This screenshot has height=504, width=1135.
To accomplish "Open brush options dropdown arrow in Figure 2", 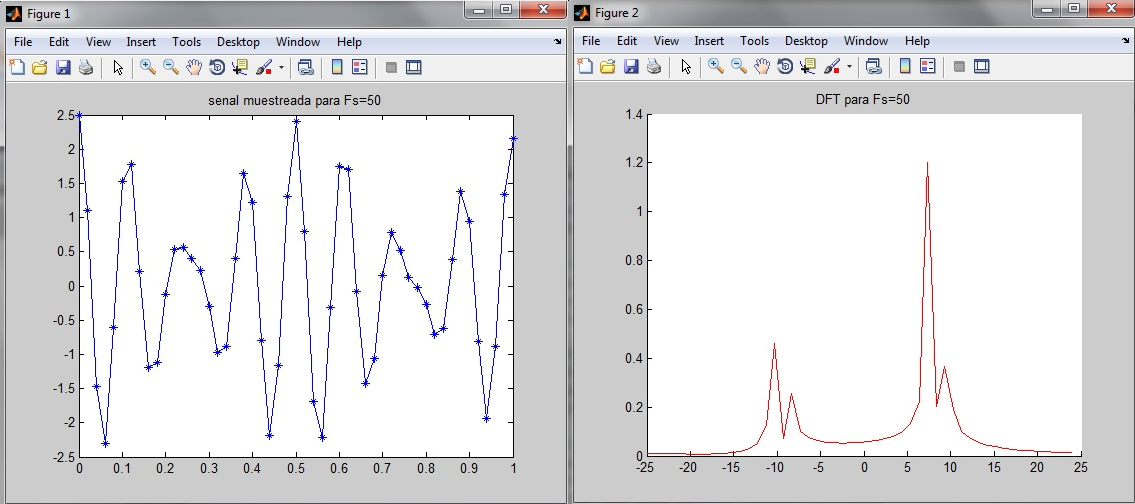I will (x=849, y=67).
